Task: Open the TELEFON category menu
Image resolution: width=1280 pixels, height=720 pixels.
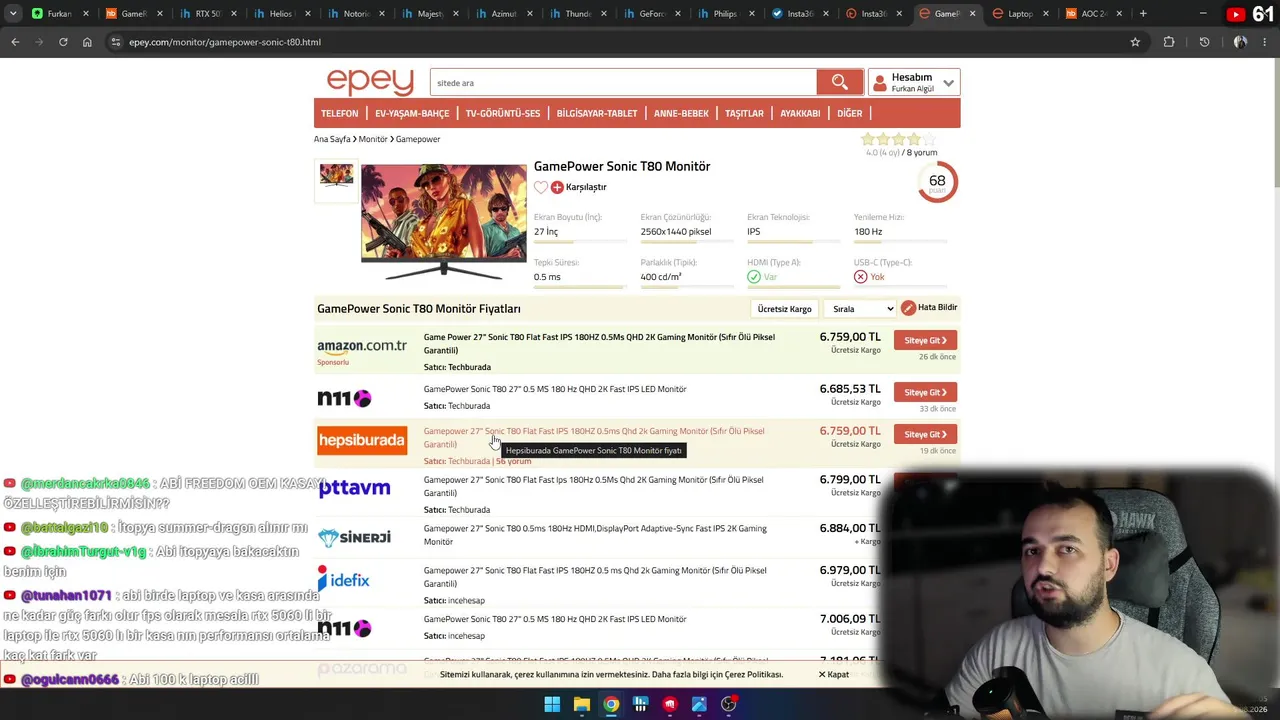Action: click(339, 113)
